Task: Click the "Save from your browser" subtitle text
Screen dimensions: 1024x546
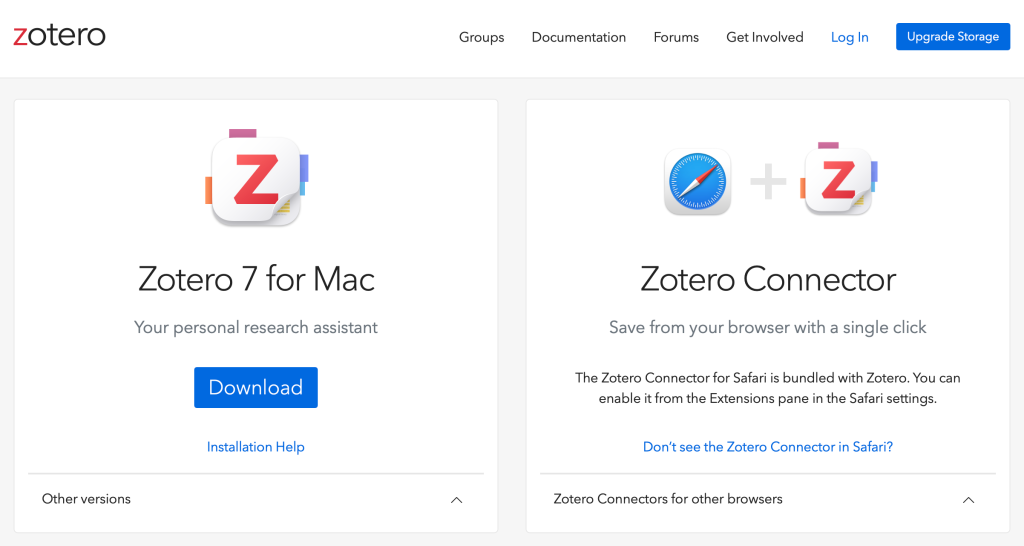Action: (767, 327)
